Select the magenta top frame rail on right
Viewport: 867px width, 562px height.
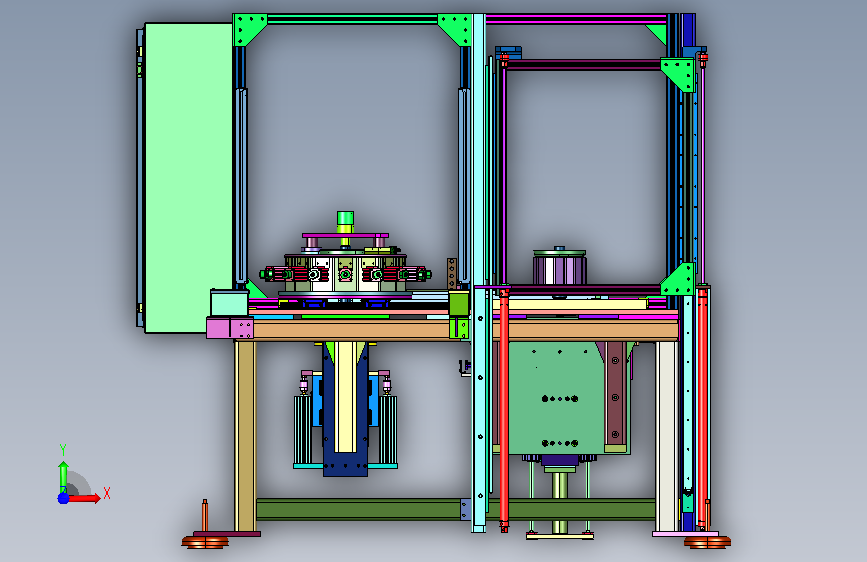[576, 19]
